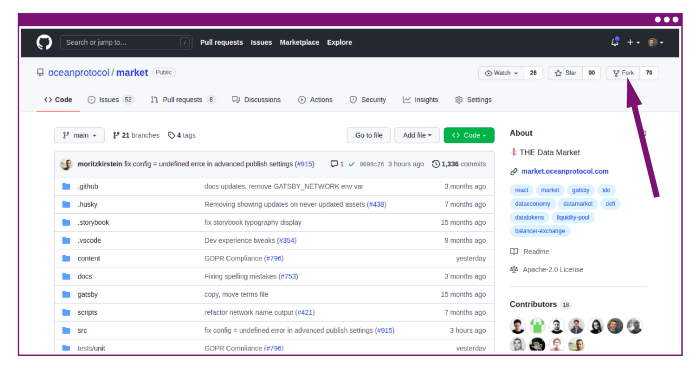Go to Explore
The width and height of the screenshot is (700, 368).
pyautogui.click(x=339, y=42)
